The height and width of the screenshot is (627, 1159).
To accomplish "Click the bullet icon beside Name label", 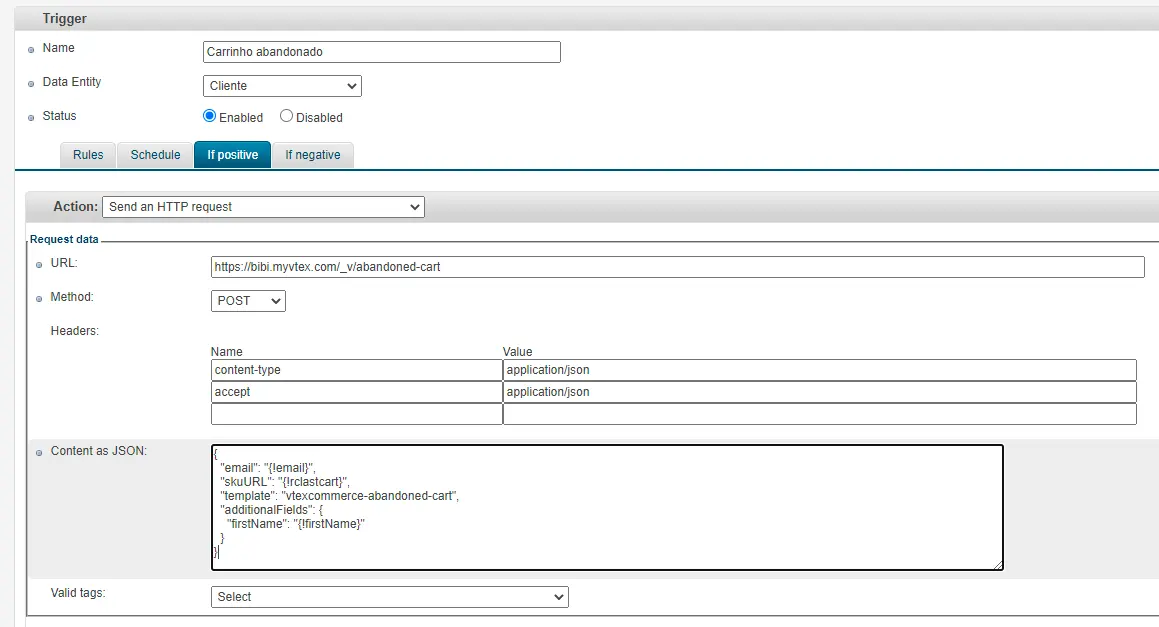I will click(x=31, y=50).
